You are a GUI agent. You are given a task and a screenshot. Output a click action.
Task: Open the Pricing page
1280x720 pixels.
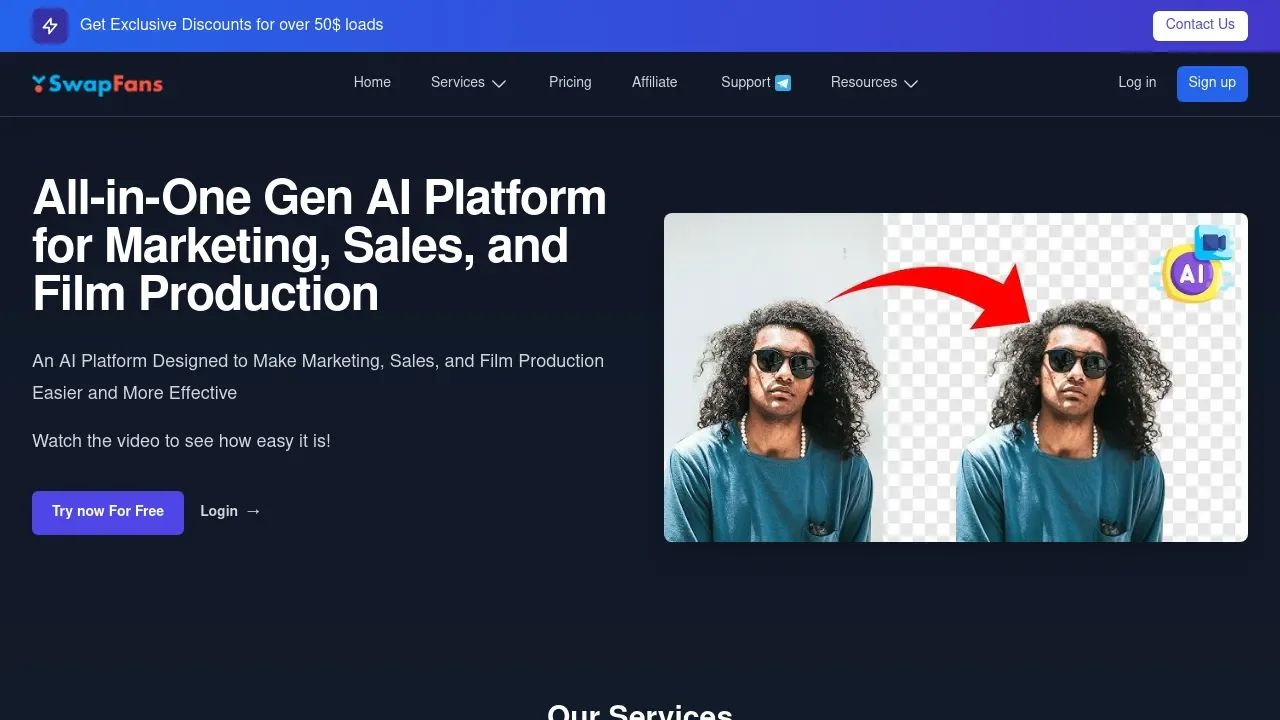[570, 83]
